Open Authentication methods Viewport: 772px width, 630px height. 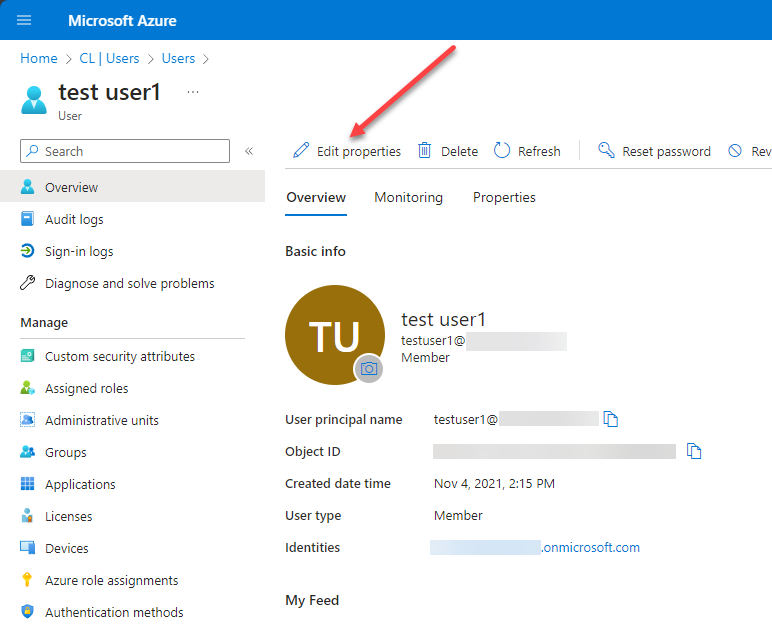(x=114, y=612)
